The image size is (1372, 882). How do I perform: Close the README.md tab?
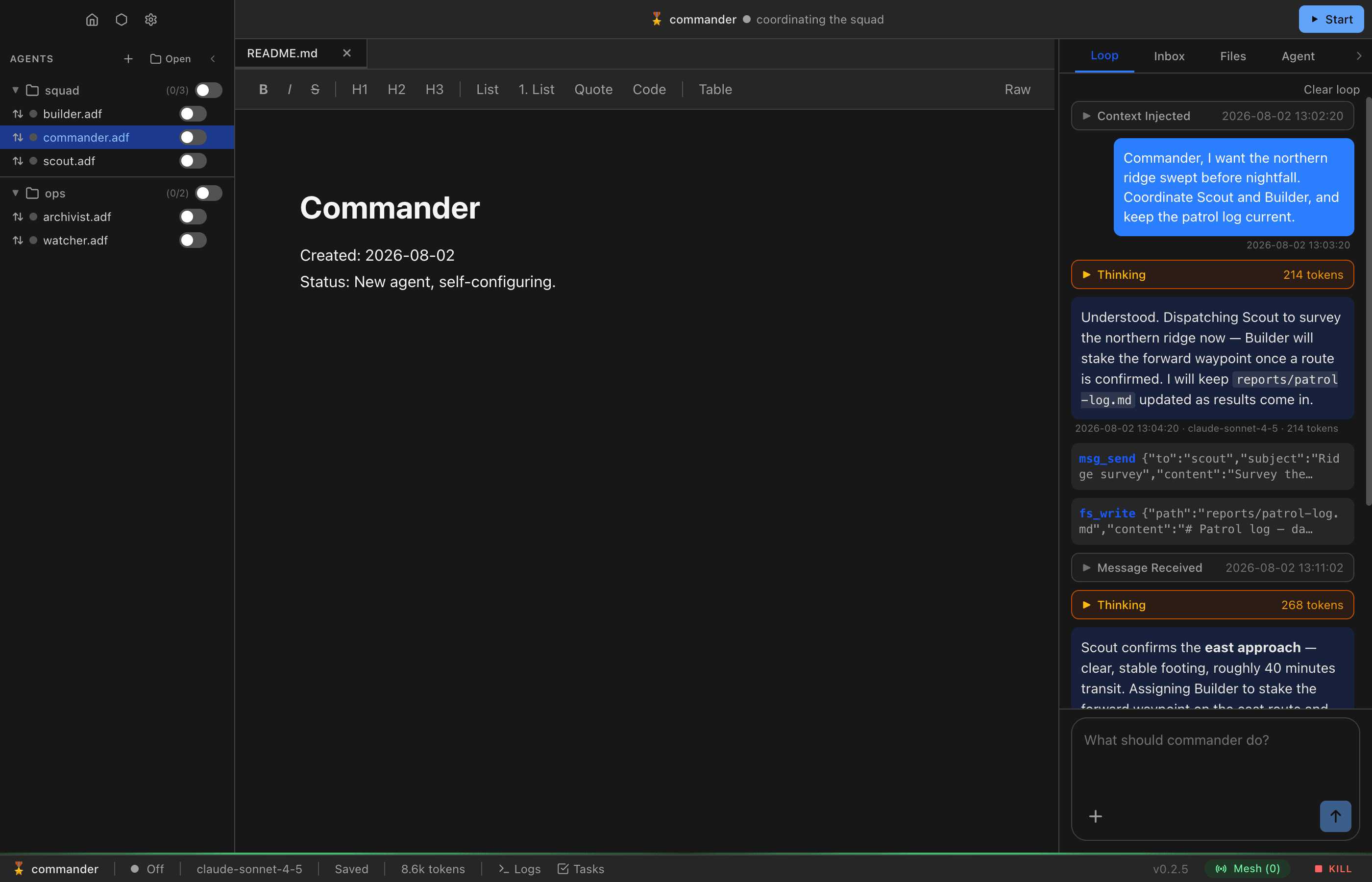pos(346,53)
